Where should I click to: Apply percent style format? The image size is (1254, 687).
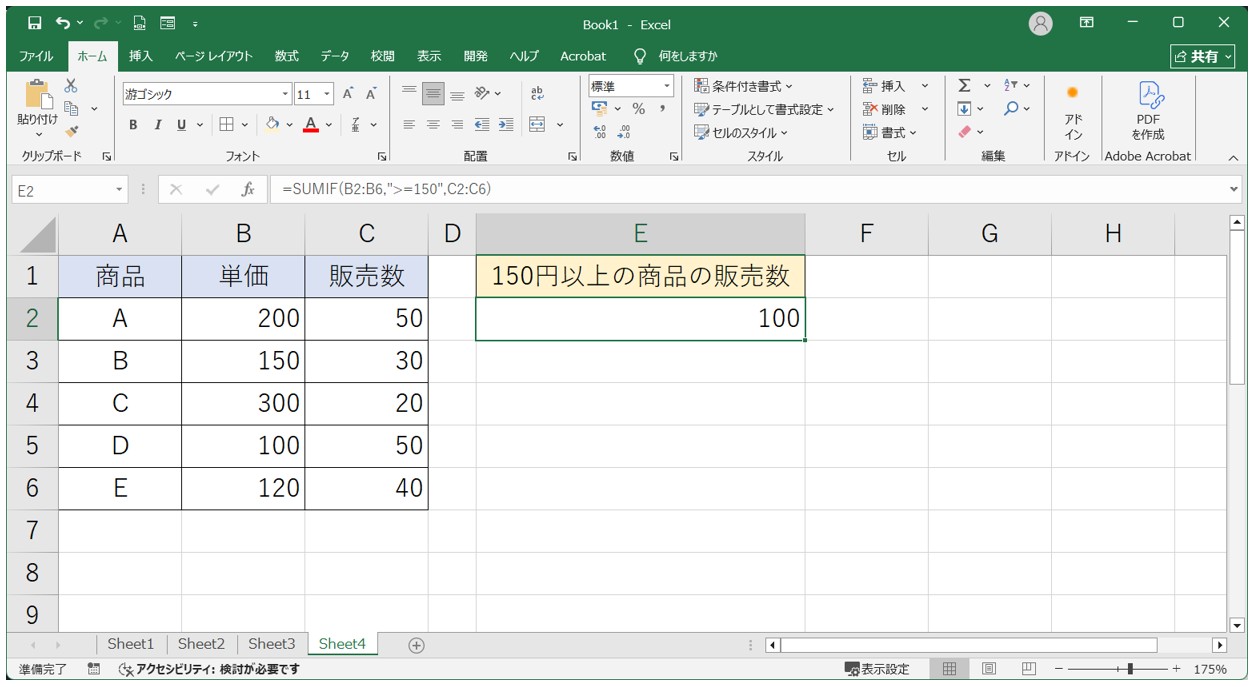[x=638, y=109]
